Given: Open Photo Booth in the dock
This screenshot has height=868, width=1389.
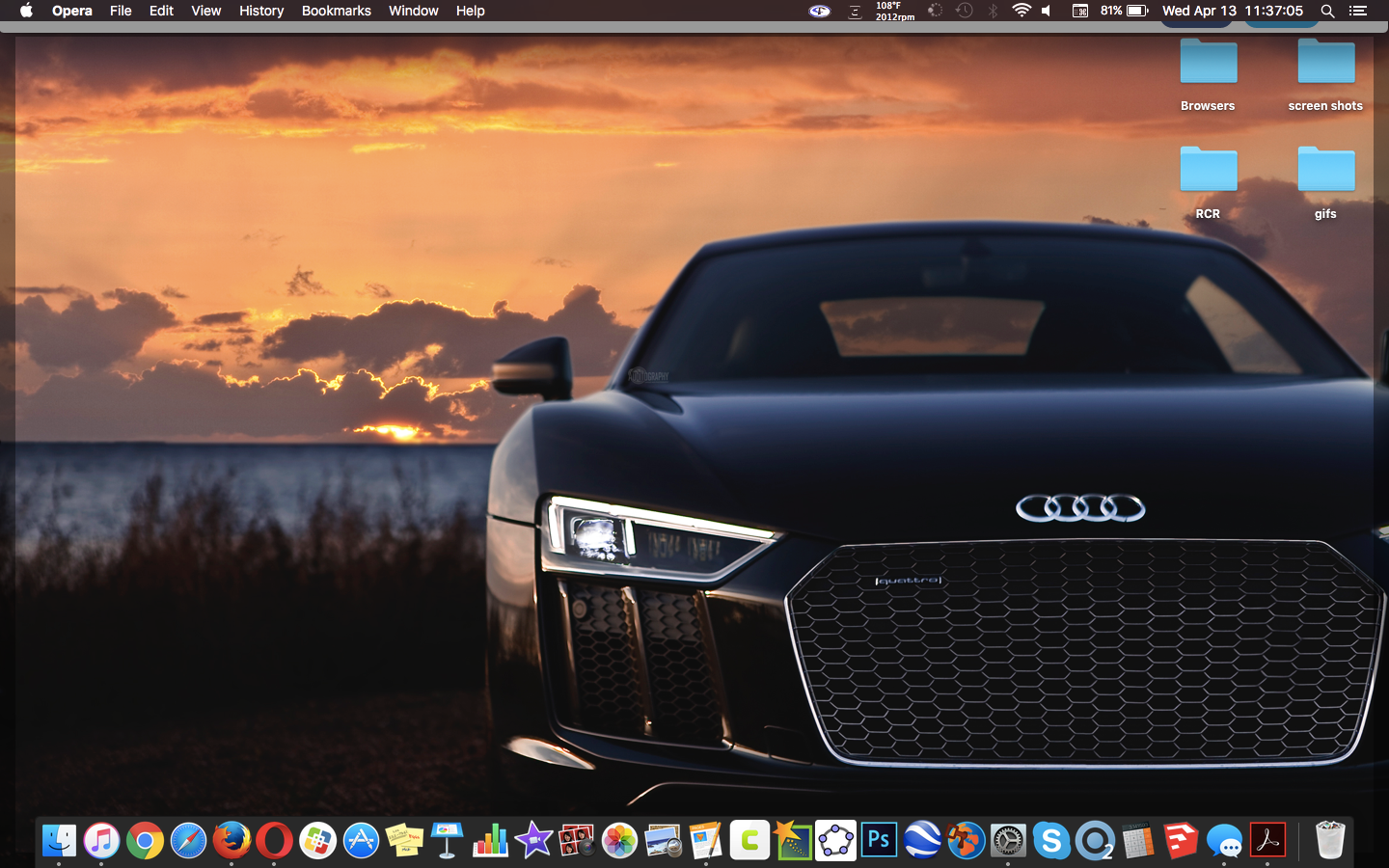Looking at the screenshot, I should click(577, 841).
